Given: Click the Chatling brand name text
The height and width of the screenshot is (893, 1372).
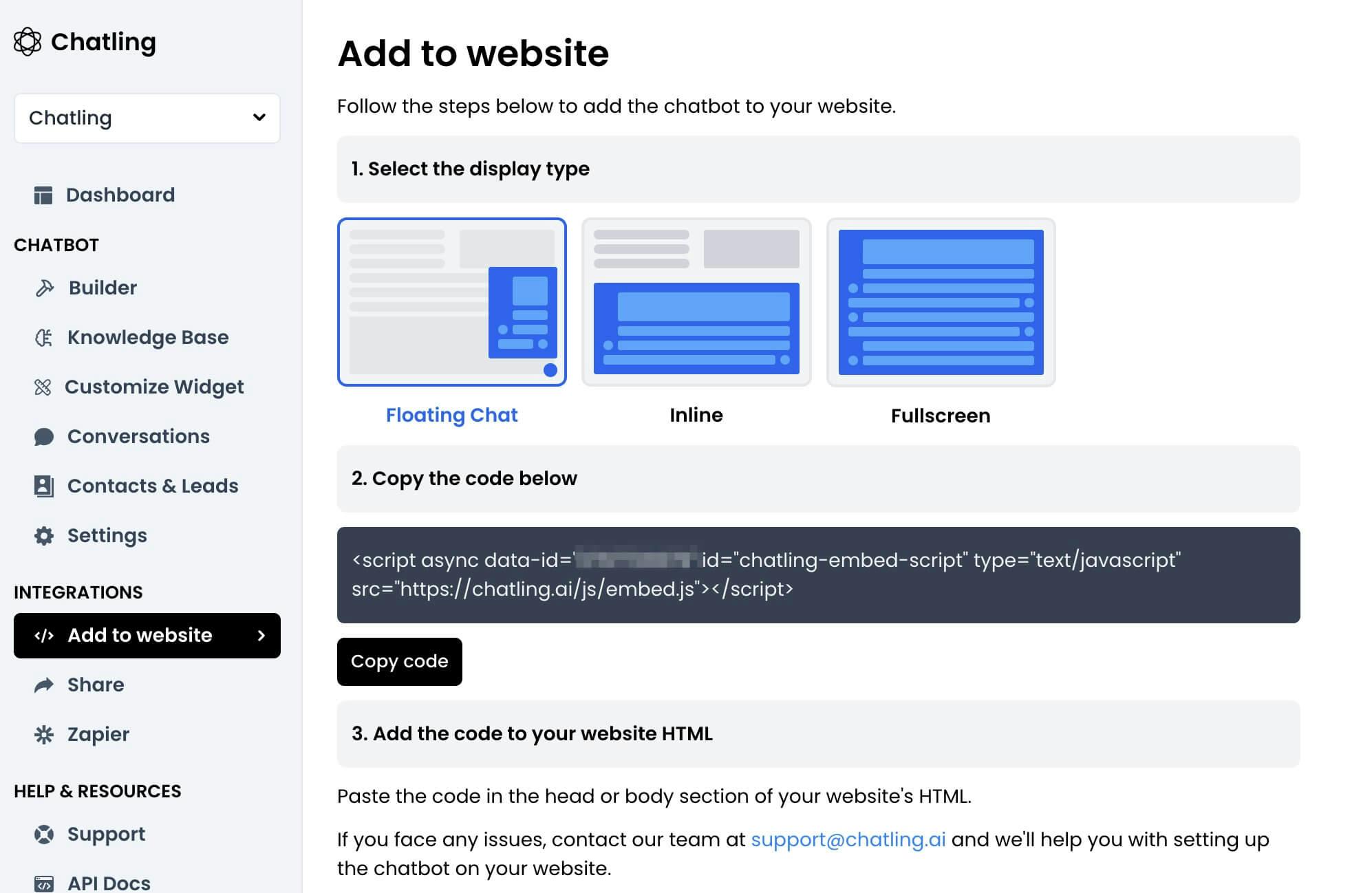Looking at the screenshot, I should point(103,43).
